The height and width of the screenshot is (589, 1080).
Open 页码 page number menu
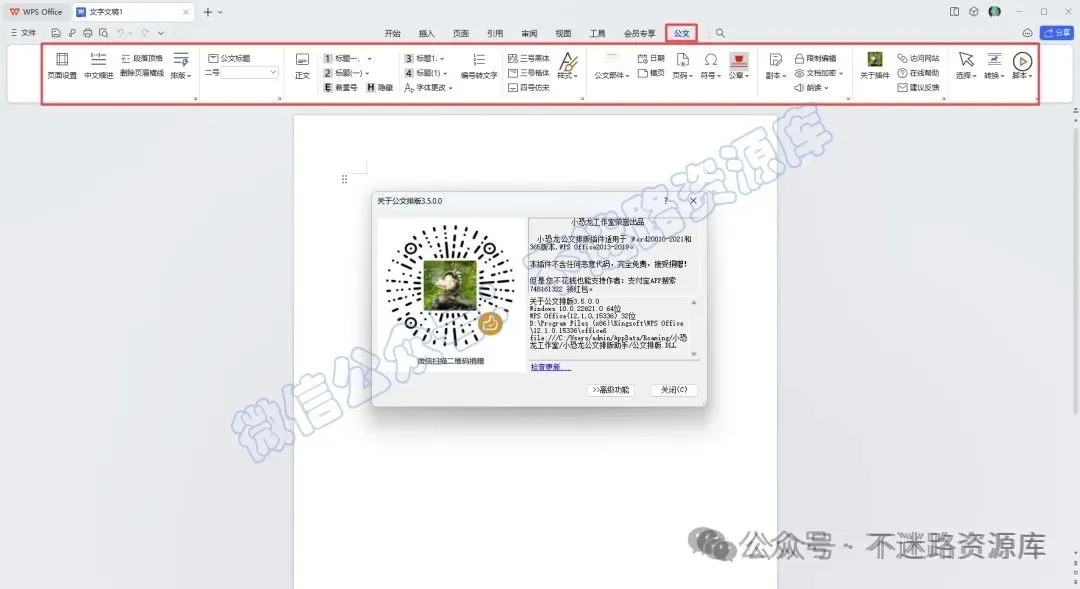683,66
